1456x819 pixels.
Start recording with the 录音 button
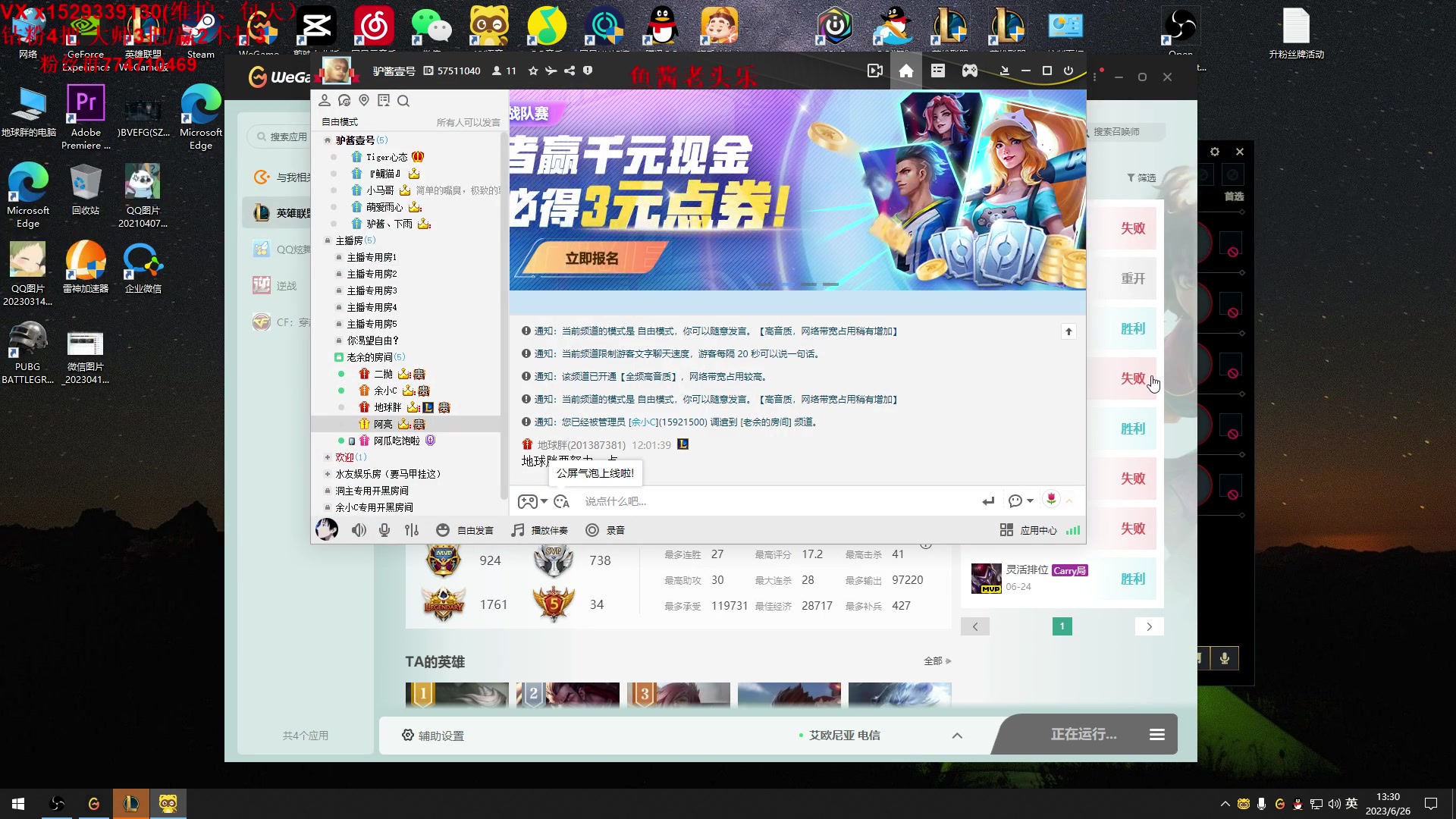click(605, 531)
